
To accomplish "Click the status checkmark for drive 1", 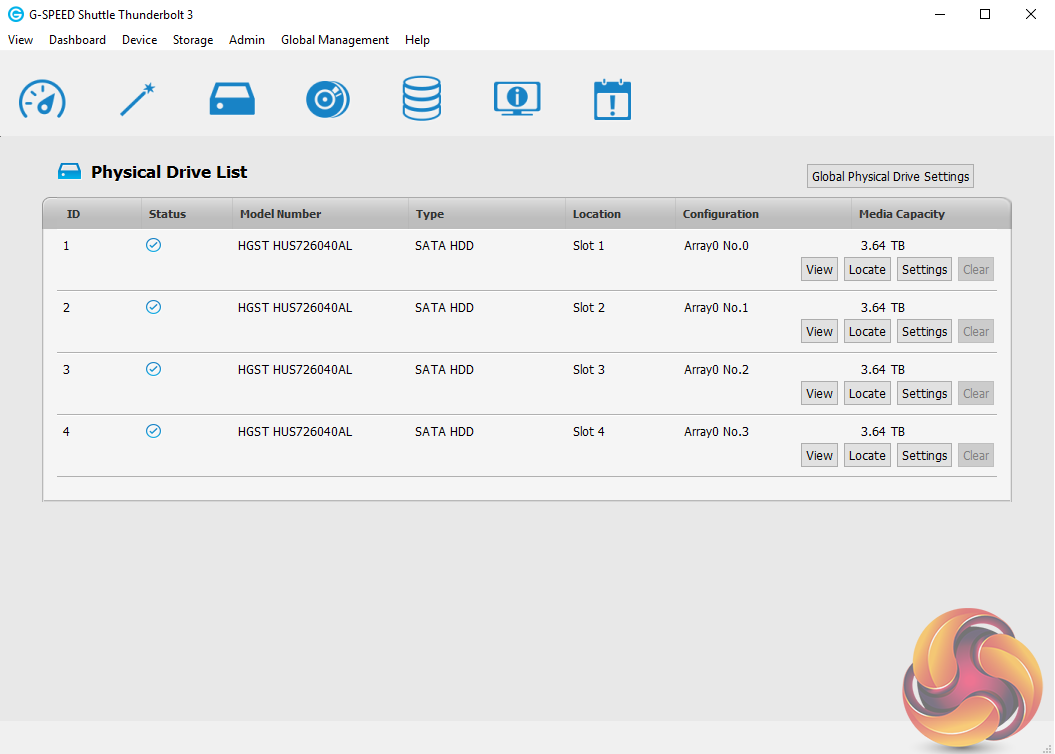I will coord(153,245).
